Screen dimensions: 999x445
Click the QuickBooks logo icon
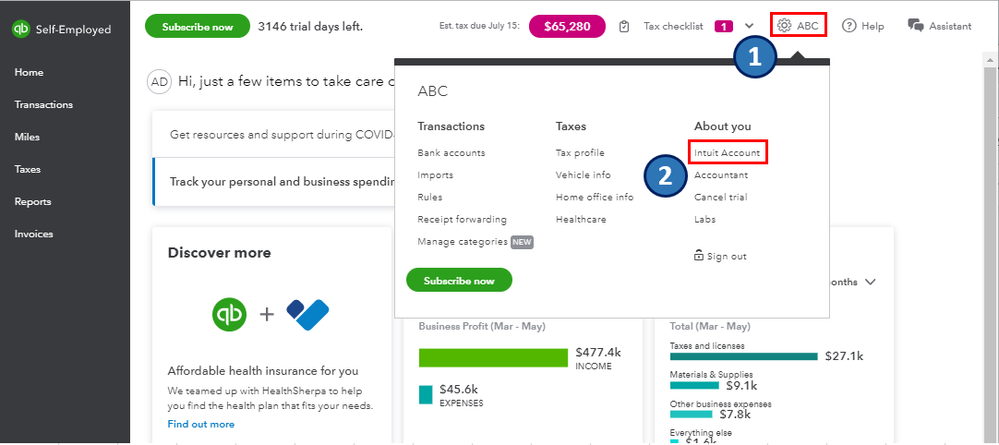click(x=20, y=29)
